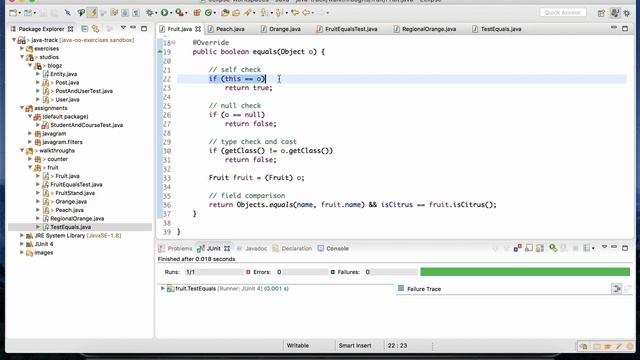Click the New Java Class toolbar icon
This screenshot has width=640, height=360.
click(208, 13)
